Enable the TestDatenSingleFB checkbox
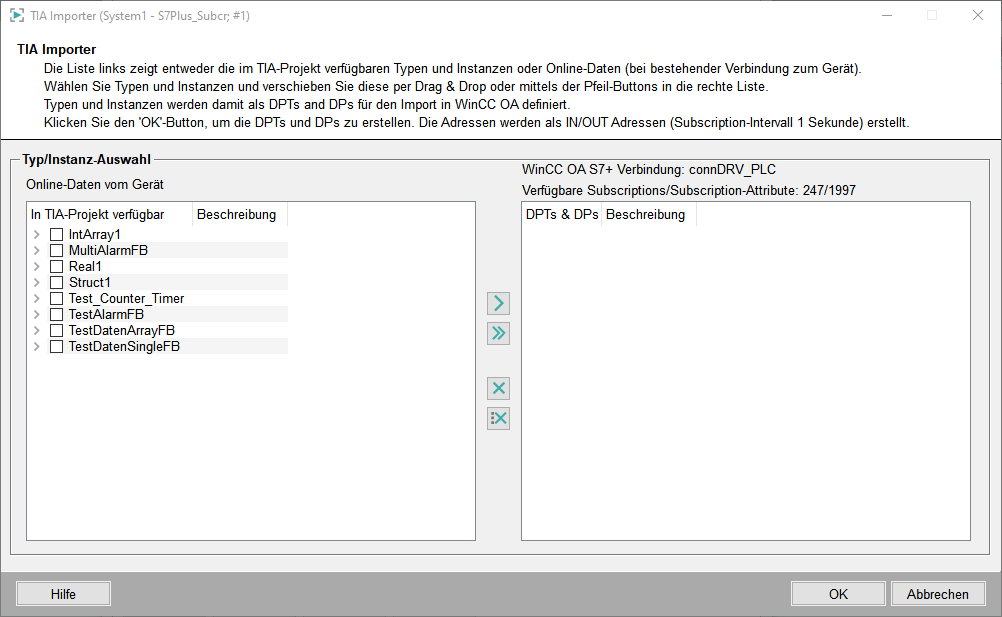Screen dimensions: 1002x617 point(56,346)
